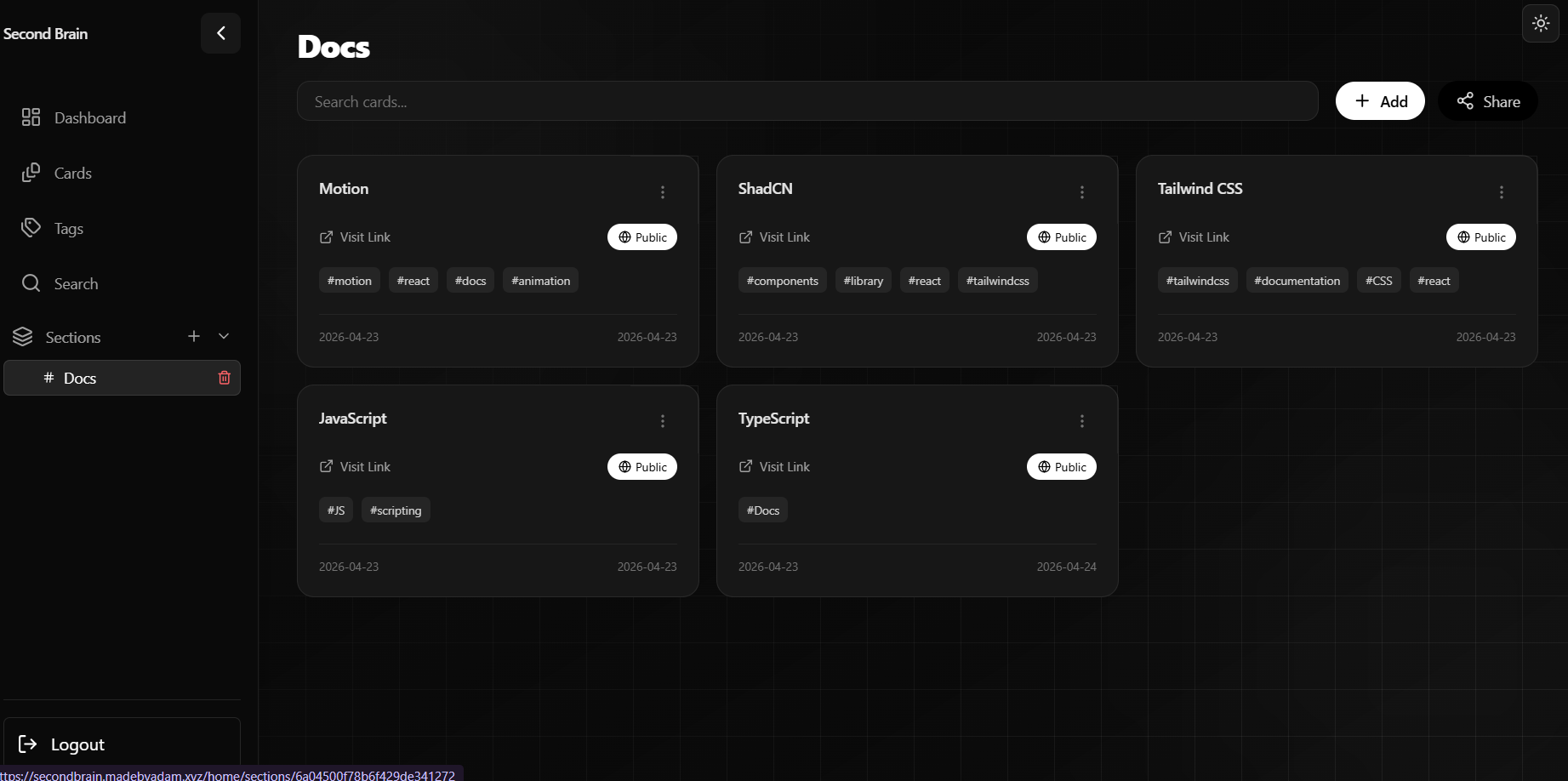
Task: Add a new card
Action: [1380, 101]
